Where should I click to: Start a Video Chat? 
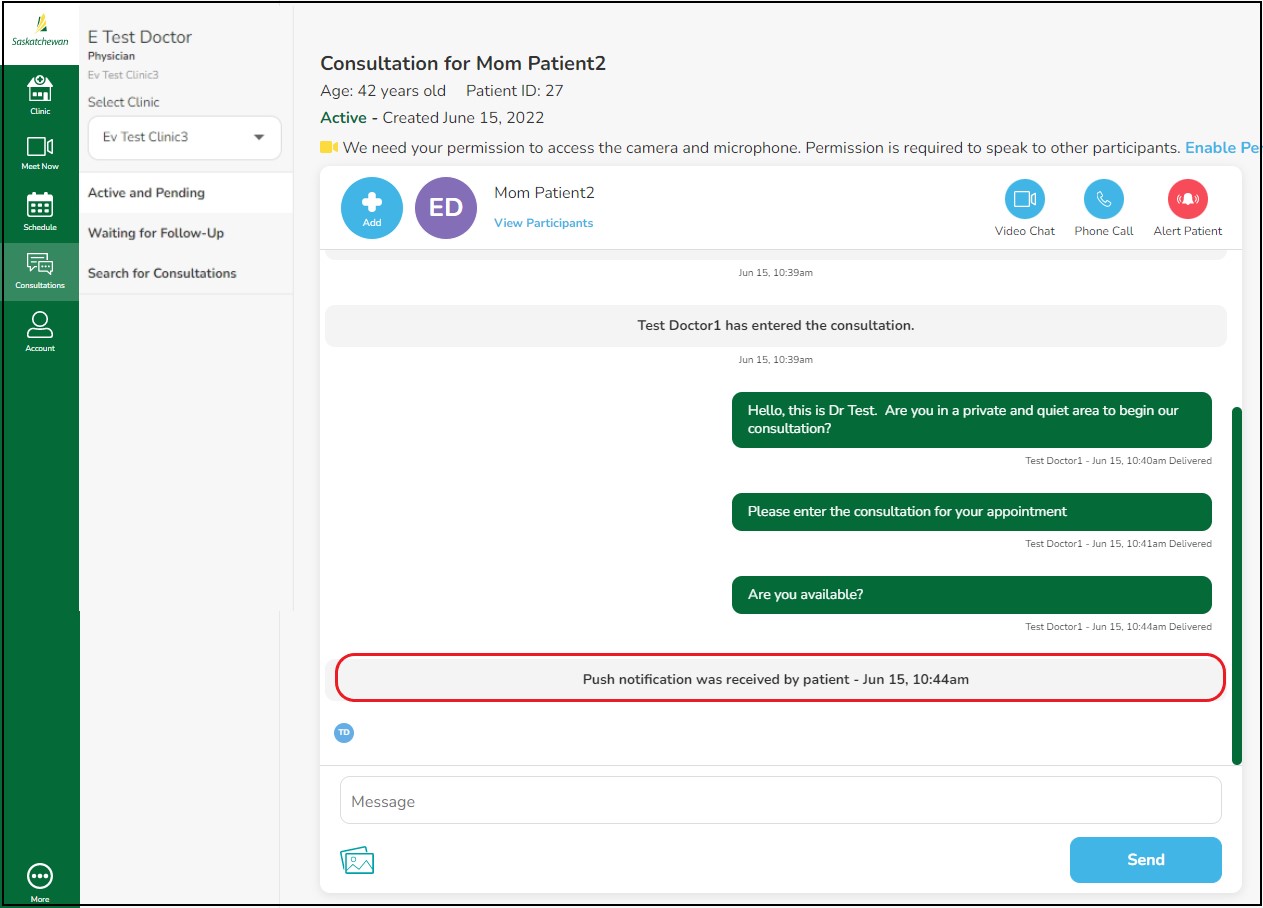(x=1024, y=200)
